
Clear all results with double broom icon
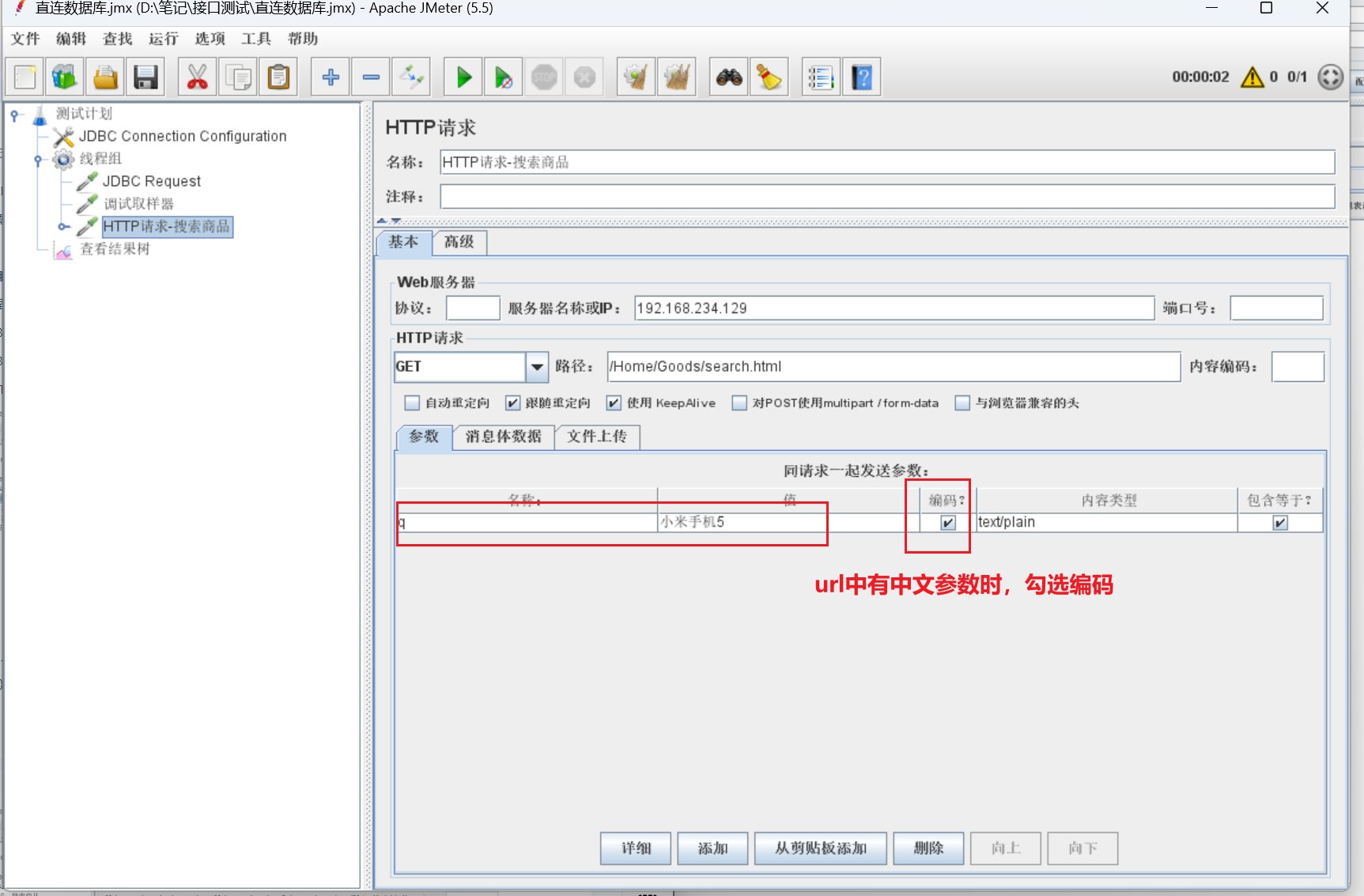coord(677,77)
